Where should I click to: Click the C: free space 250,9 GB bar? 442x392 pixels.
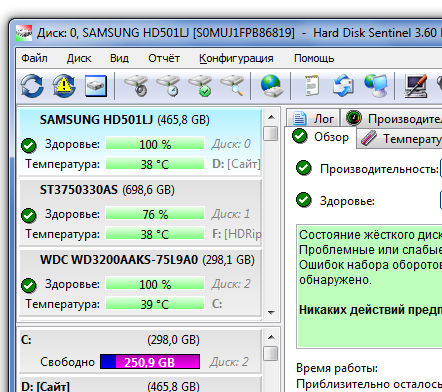(150, 362)
